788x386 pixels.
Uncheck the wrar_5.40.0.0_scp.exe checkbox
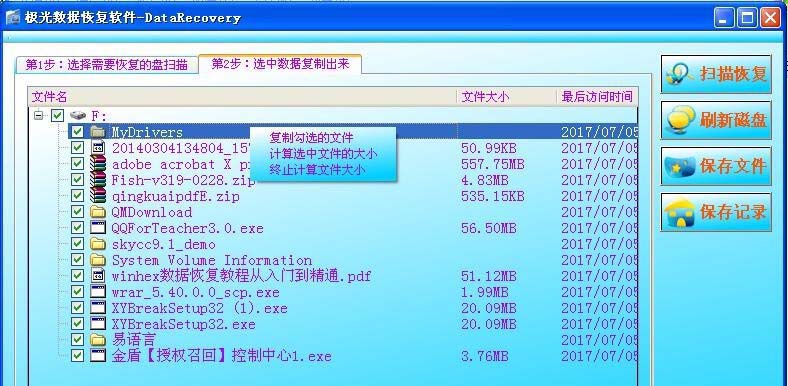[x=77, y=292]
